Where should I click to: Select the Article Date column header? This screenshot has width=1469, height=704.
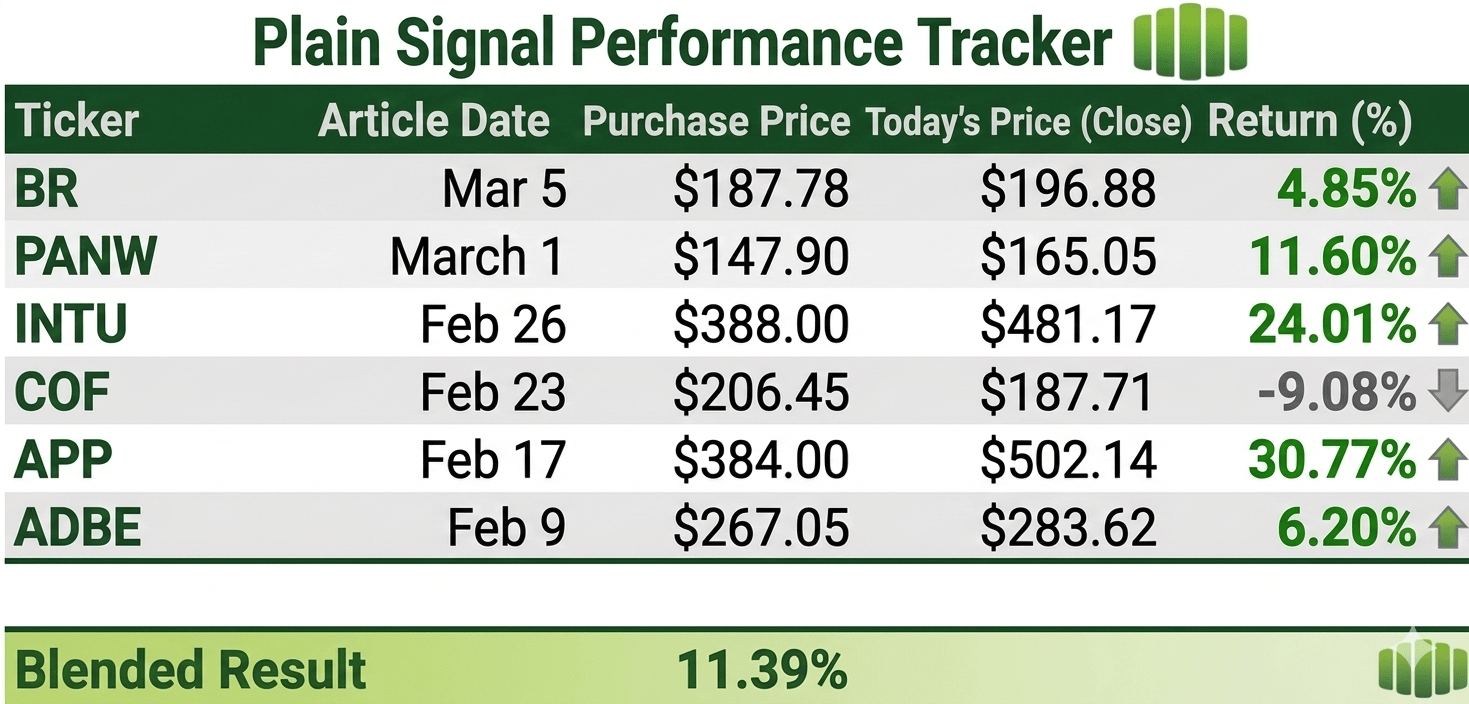tap(434, 121)
